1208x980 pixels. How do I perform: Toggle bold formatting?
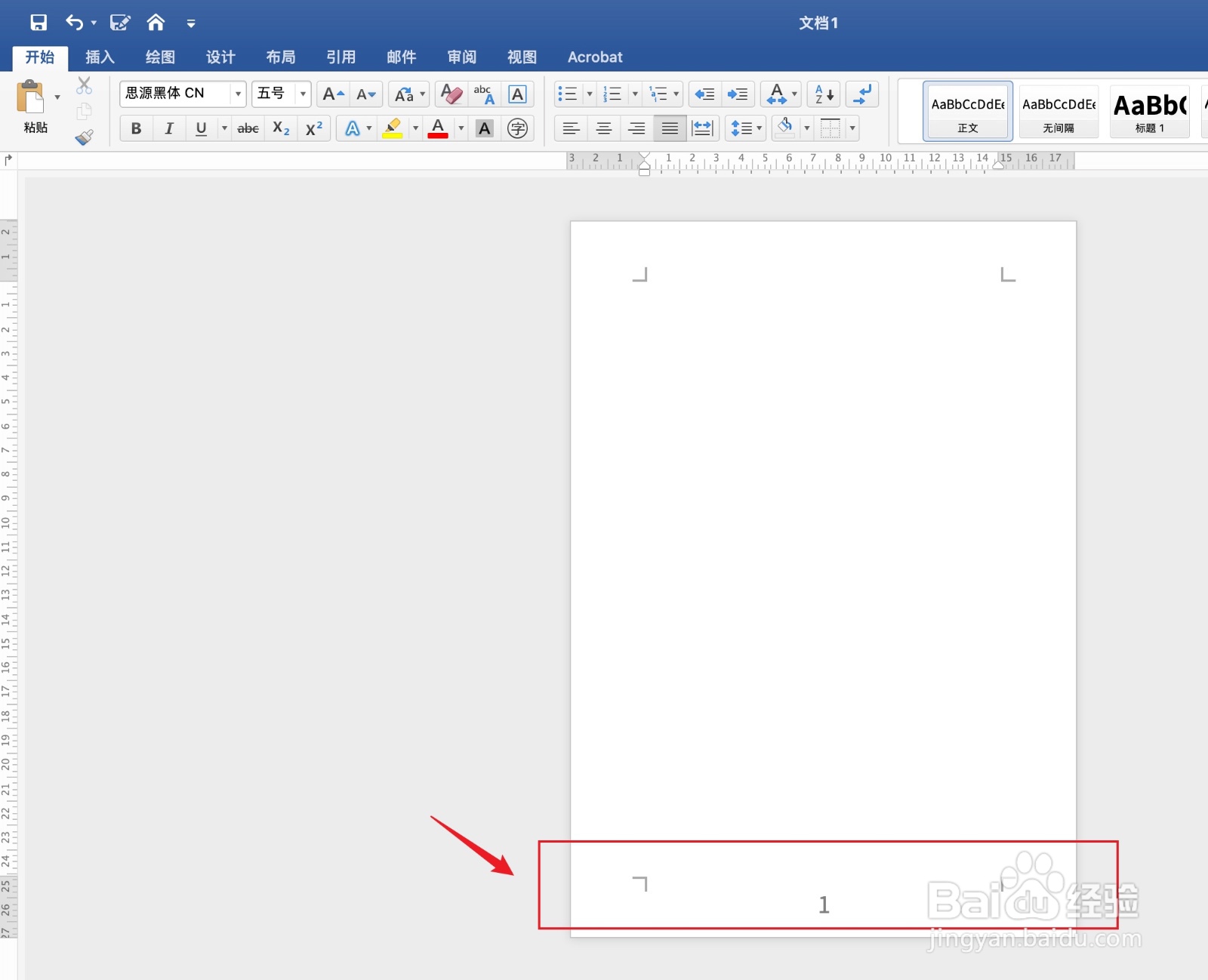click(x=136, y=128)
